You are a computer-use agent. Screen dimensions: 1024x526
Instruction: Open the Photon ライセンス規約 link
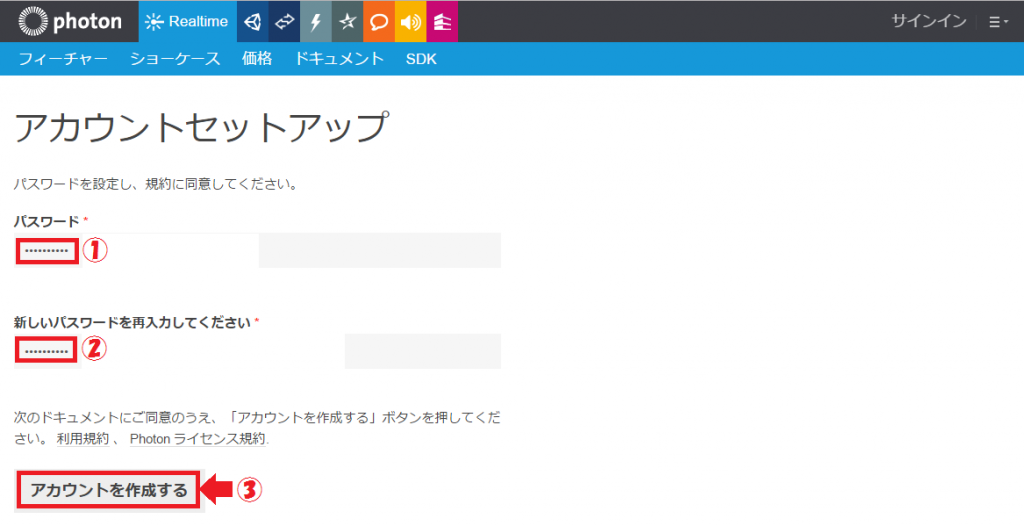click(198, 439)
